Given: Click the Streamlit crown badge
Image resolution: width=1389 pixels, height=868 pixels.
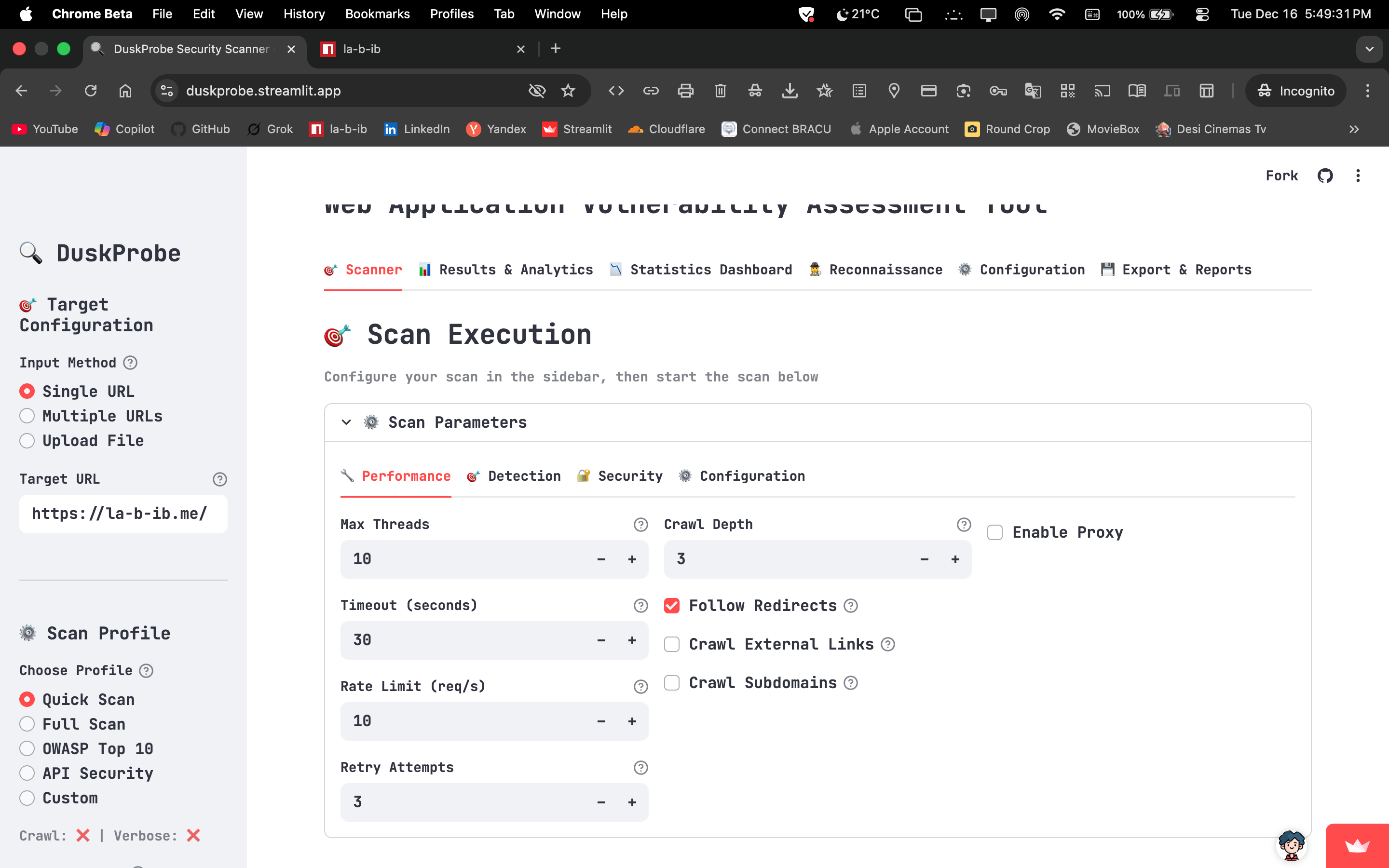Looking at the screenshot, I should pyautogui.click(x=1357, y=846).
